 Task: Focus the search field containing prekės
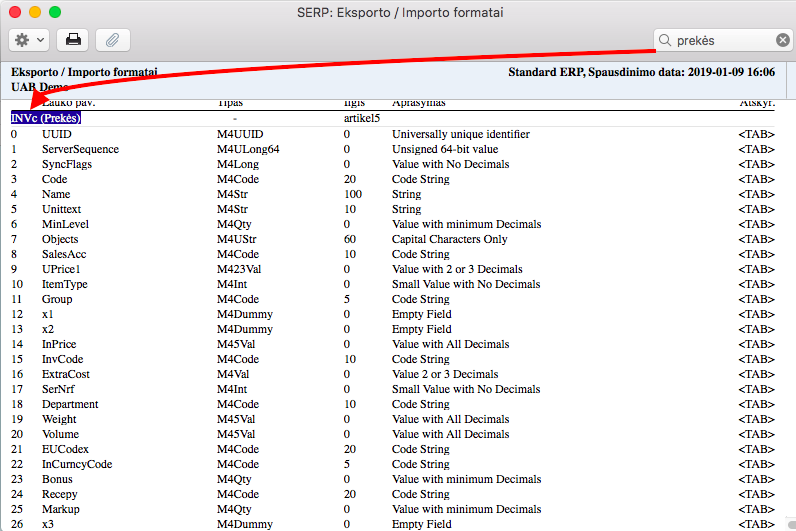coord(723,40)
